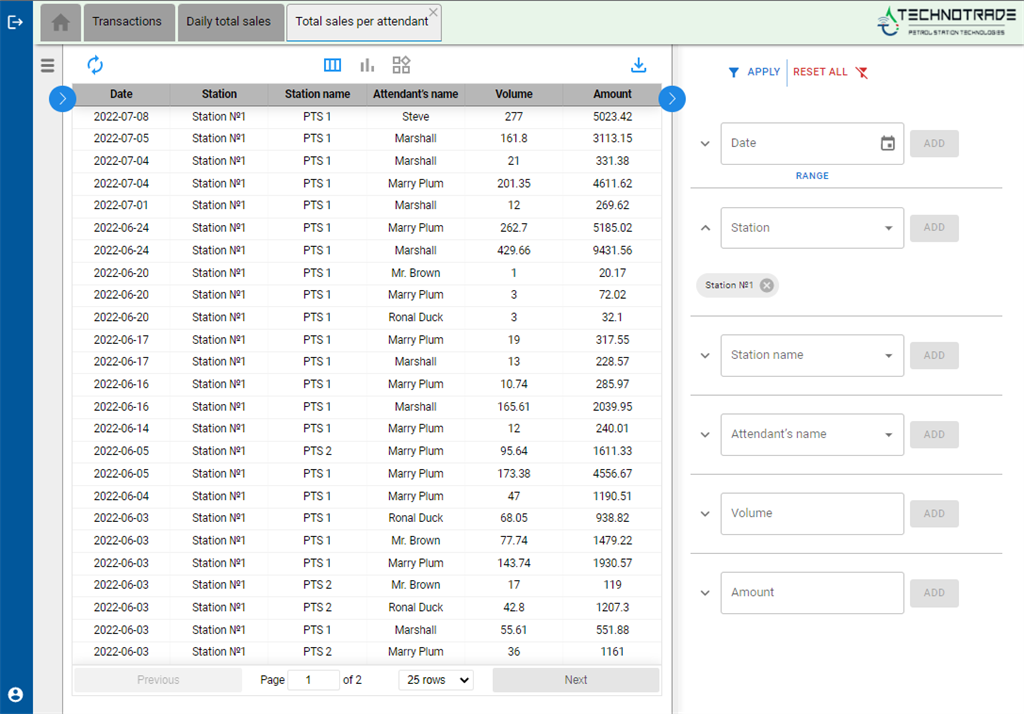Viewport: 1024px width, 714px height.
Task: Click the APPLY filter button
Action: (x=753, y=72)
